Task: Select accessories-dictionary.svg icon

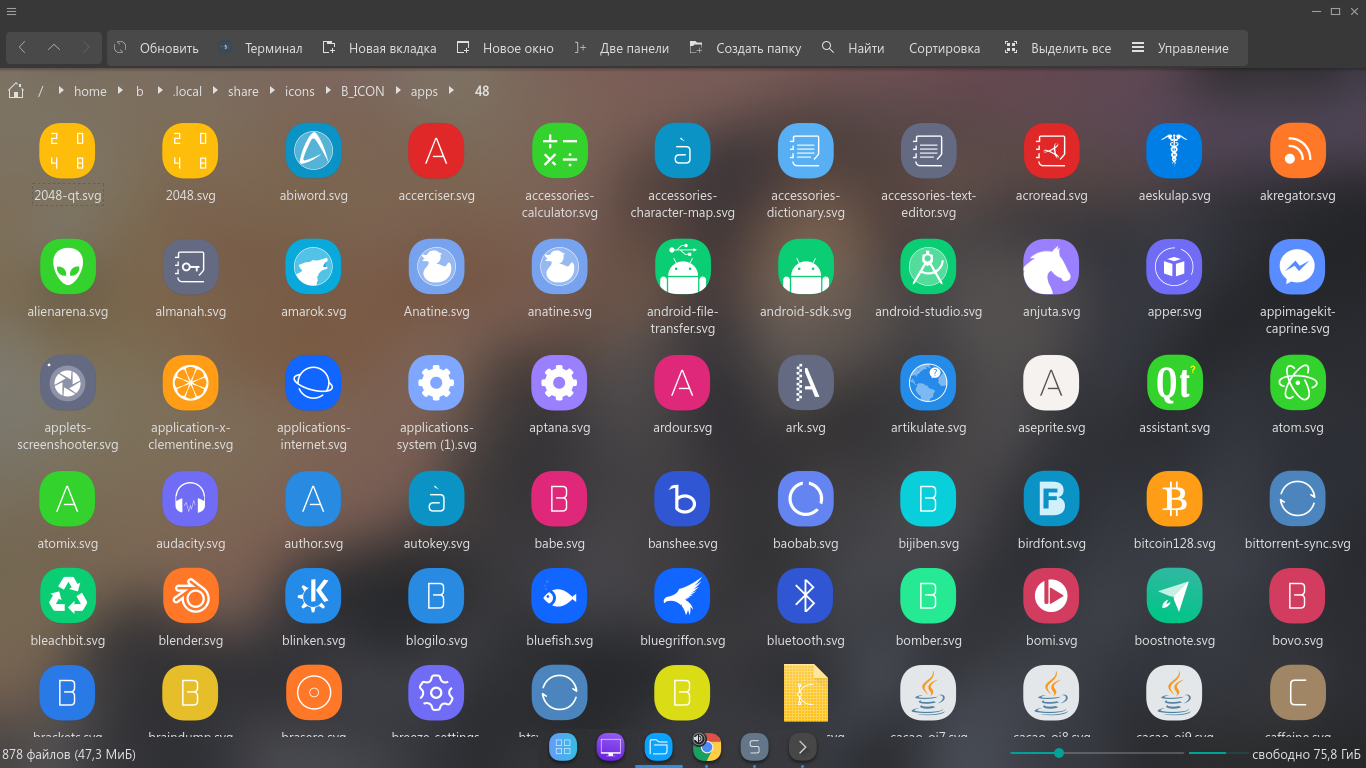Action: point(806,151)
